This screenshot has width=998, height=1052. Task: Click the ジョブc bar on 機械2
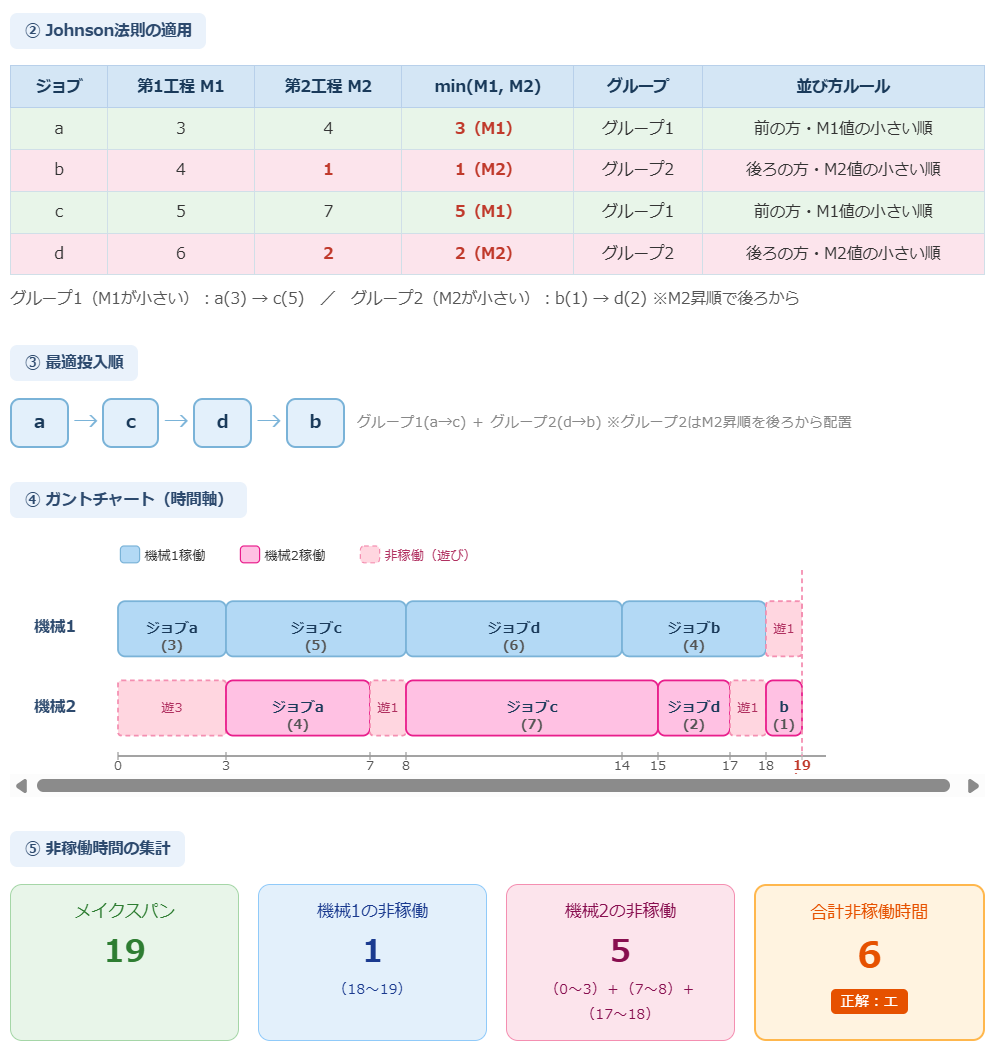531,708
